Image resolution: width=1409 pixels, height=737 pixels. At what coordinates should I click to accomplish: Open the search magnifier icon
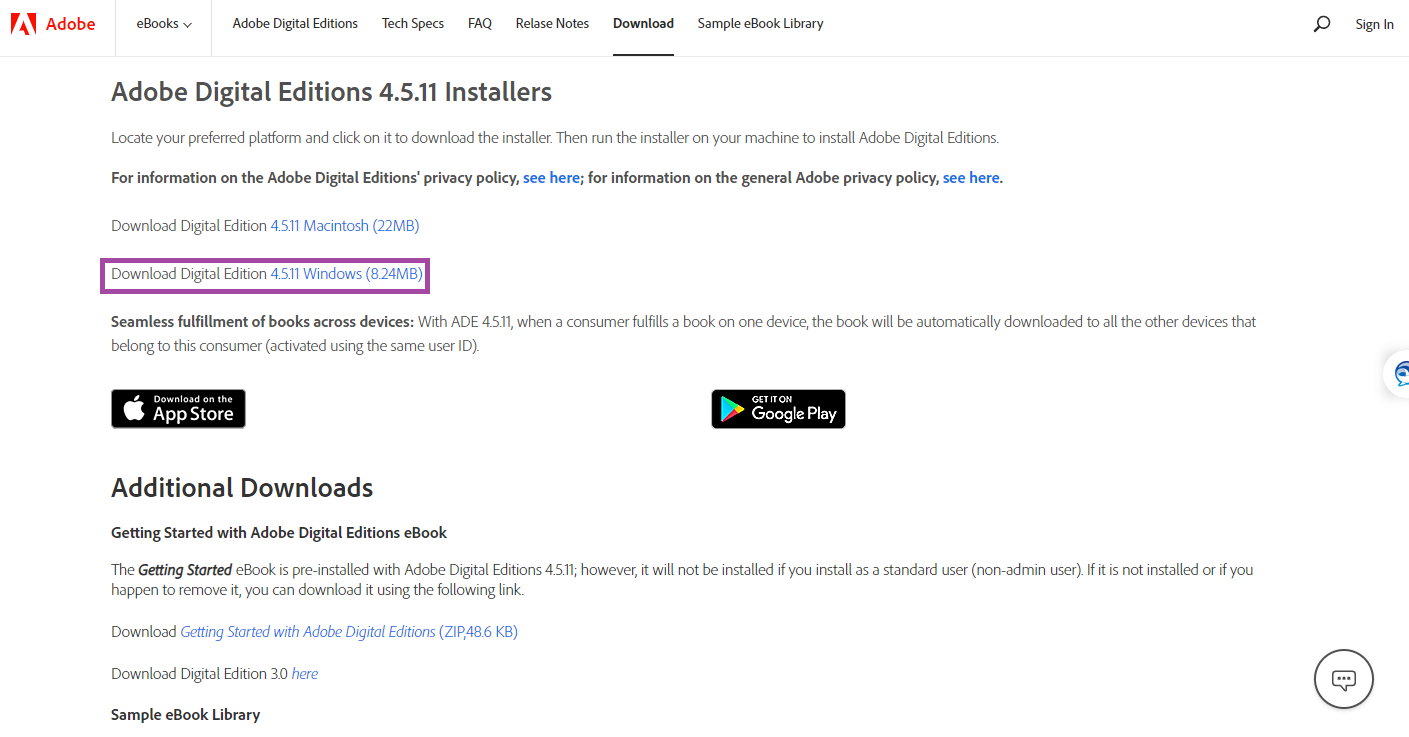click(x=1322, y=24)
